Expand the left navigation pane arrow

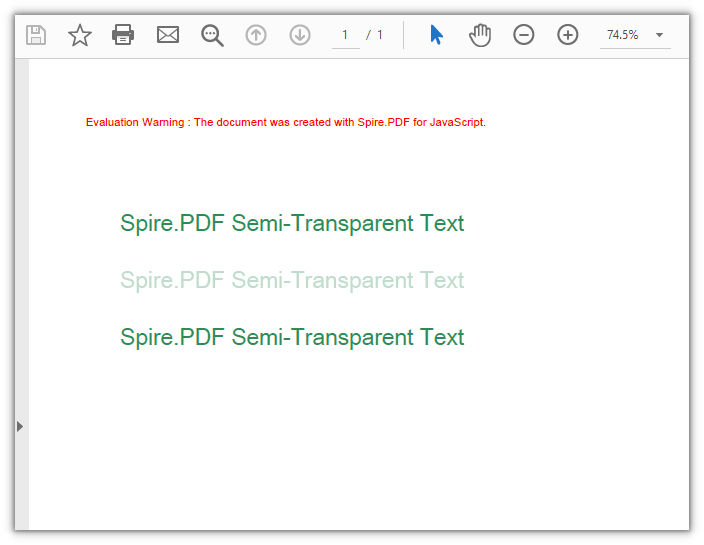(20, 426)
